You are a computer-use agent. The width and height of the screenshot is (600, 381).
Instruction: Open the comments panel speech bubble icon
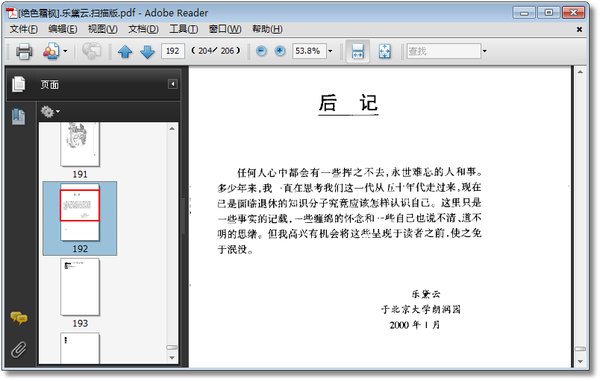pos(19,318)
